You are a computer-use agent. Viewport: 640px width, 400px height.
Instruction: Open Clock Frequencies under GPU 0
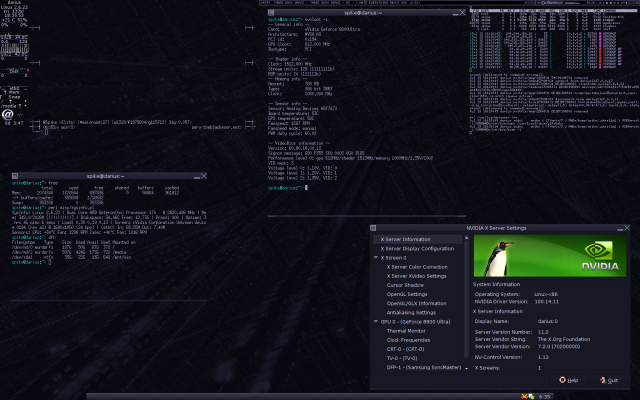(408, 340)
